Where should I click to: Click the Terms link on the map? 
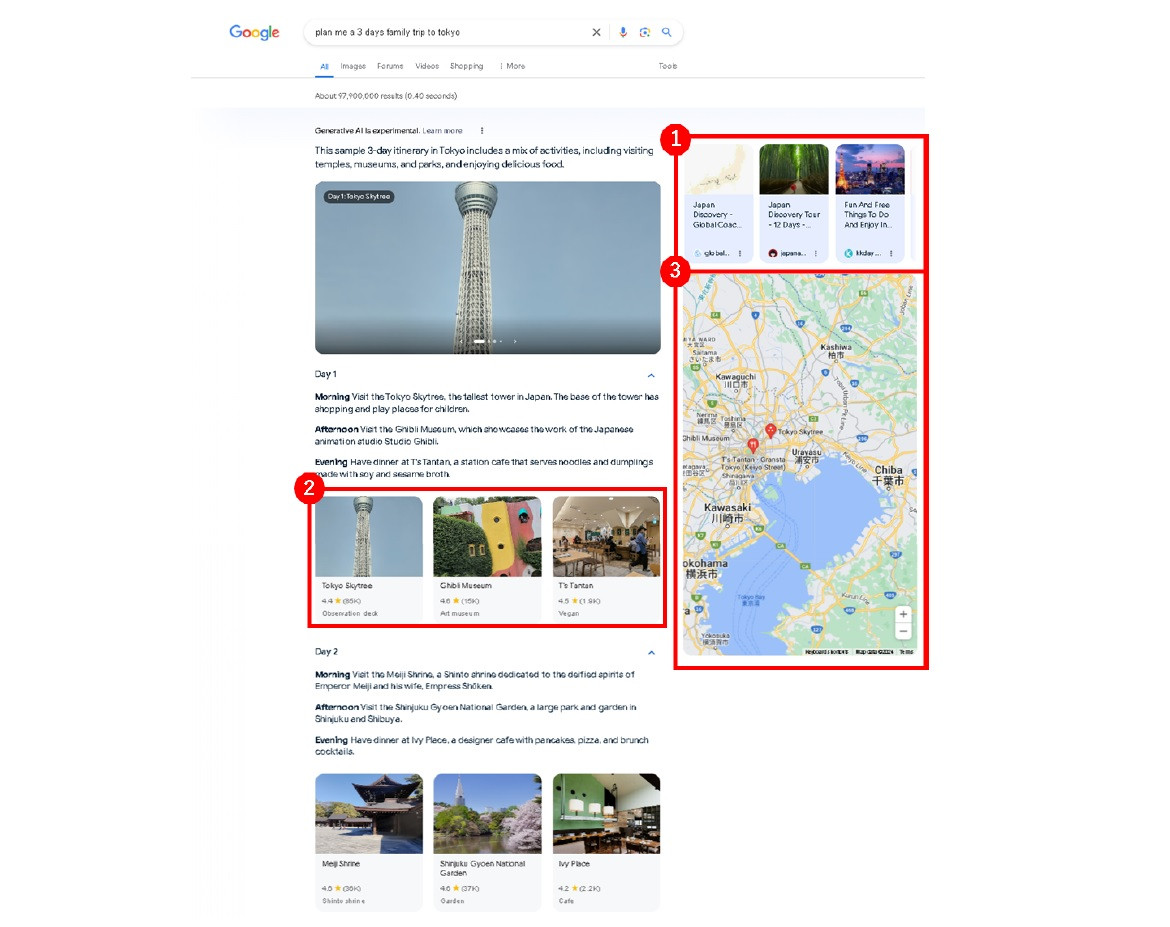(x=906, y=652)
